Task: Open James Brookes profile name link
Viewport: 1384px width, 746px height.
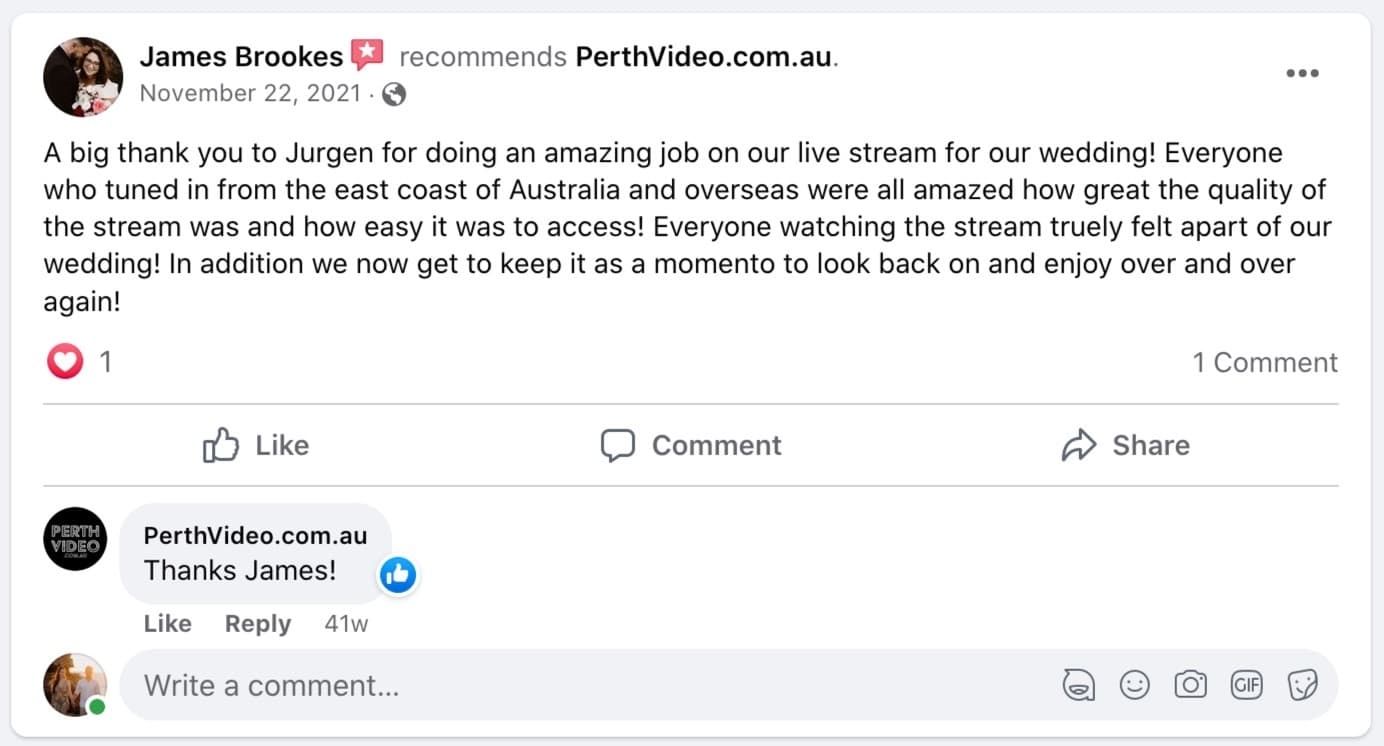Action: click(x=241, y=57)
